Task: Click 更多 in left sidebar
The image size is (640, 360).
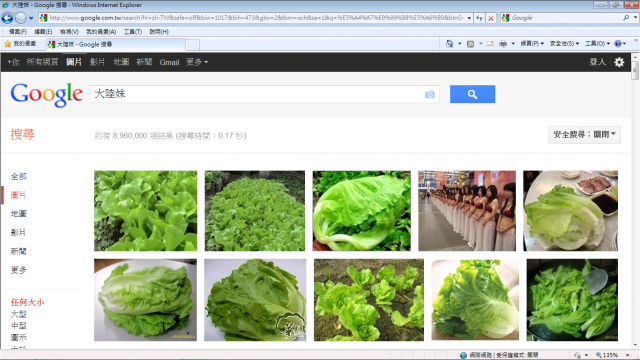Action: click(18, 270)
